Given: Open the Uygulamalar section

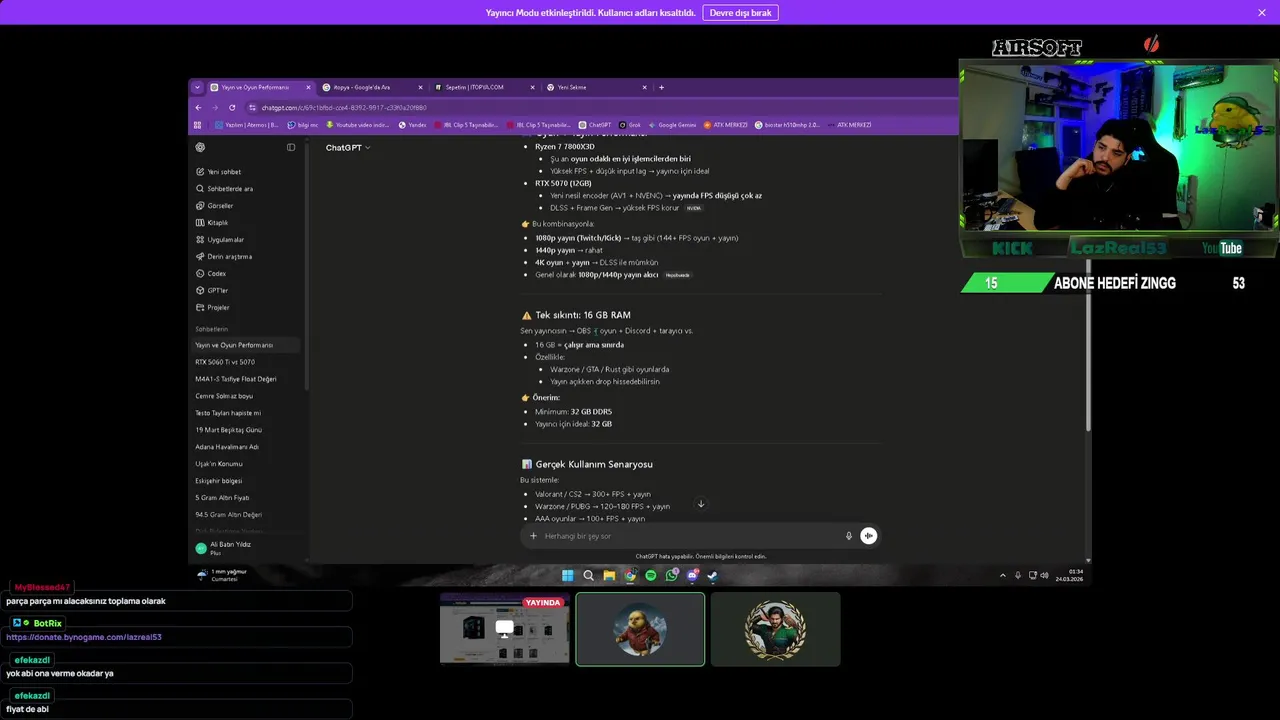Looking at the screenshot, I should point(220,240).
